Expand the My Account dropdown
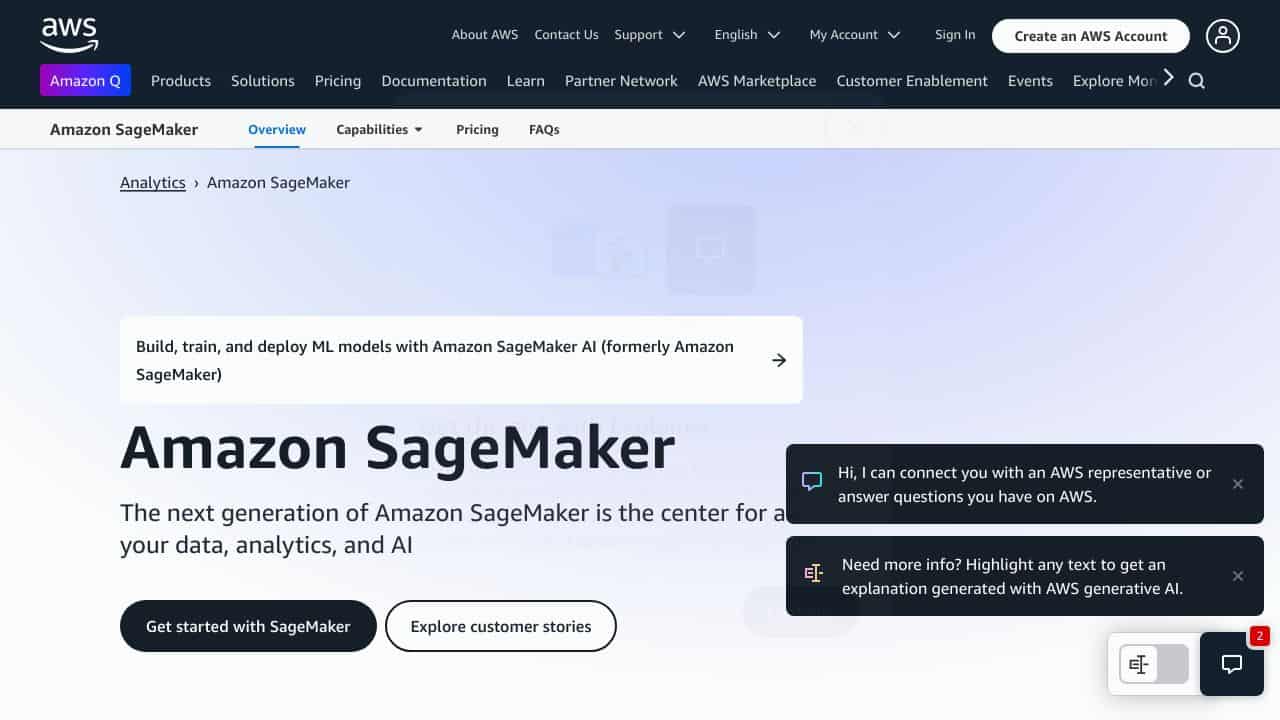This screenshot has height=720, width=1280. (855, 34)
